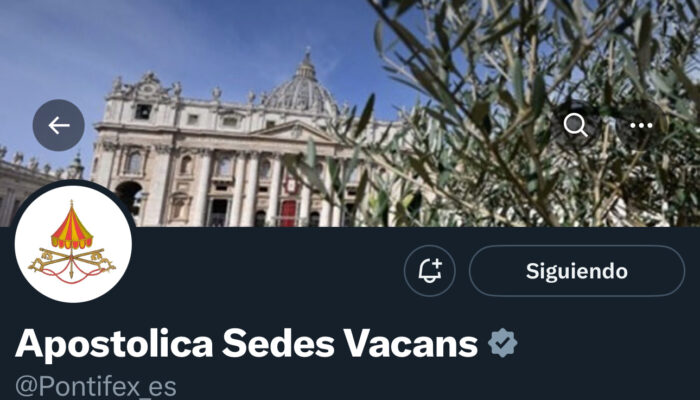
Task: Open the header banner photo
Action: point(350,113)
